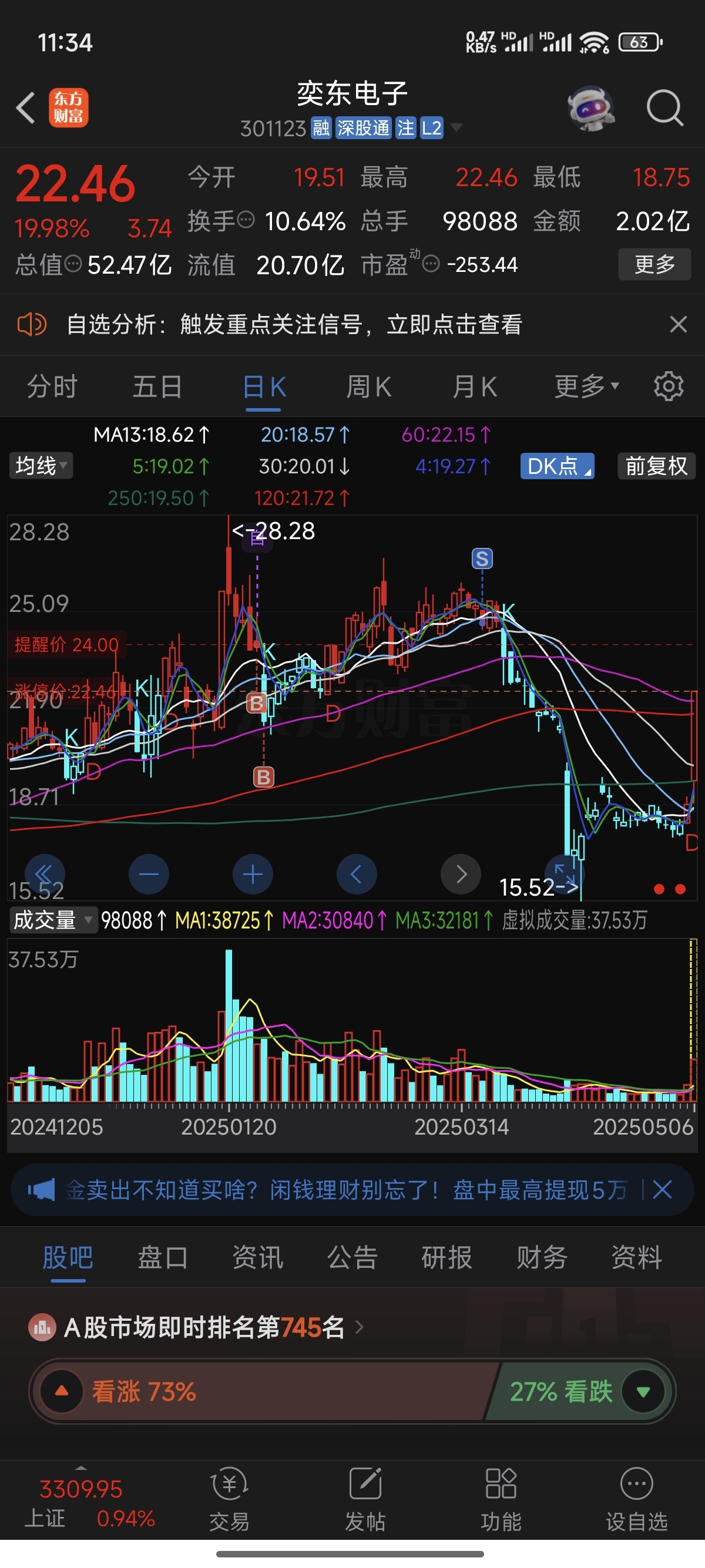Open the 资讯 tab
The image size is (705, 1568).
pos(257,1257)
